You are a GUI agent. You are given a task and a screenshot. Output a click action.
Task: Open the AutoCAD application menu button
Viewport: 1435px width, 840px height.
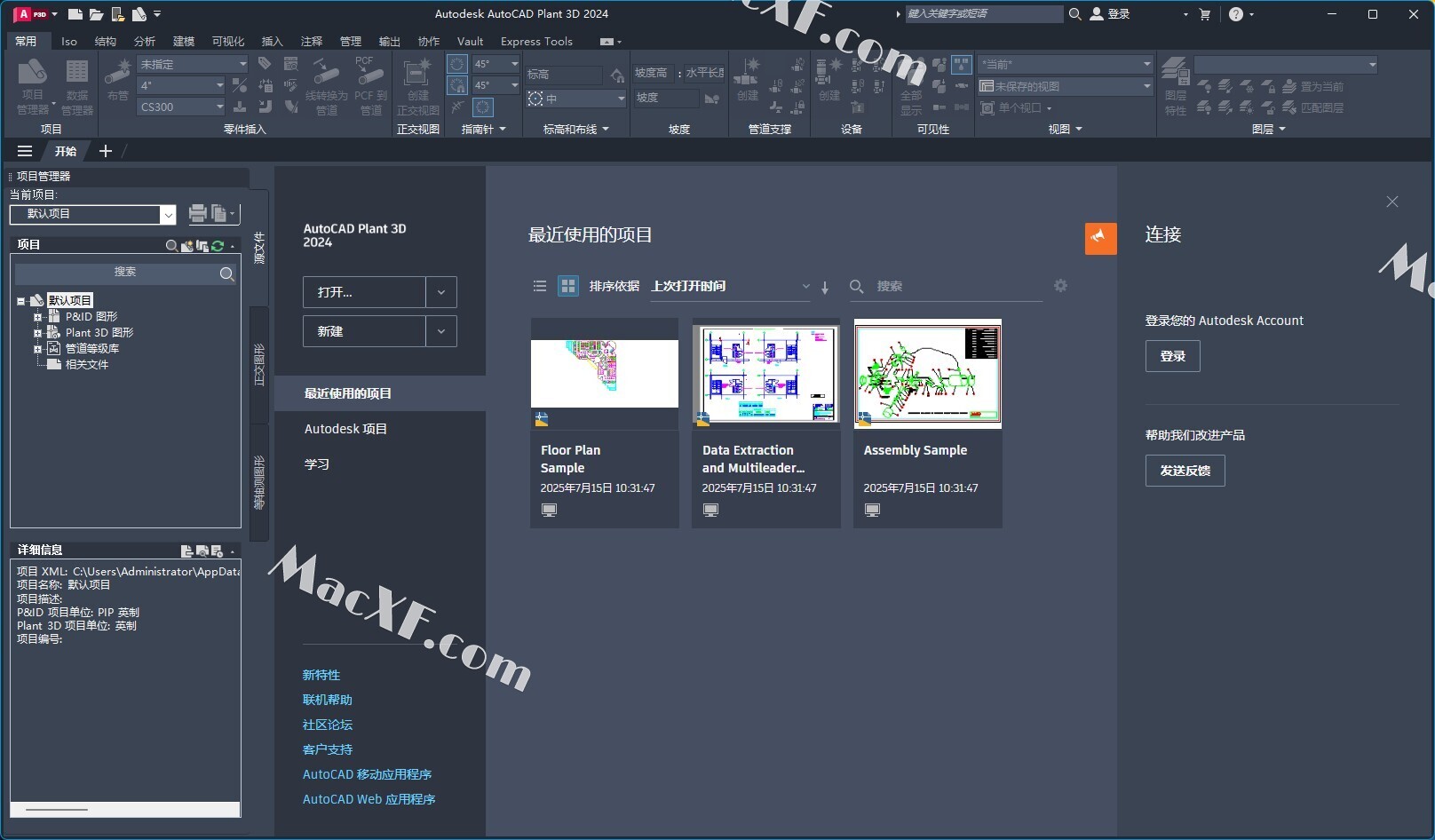[36, 14]
